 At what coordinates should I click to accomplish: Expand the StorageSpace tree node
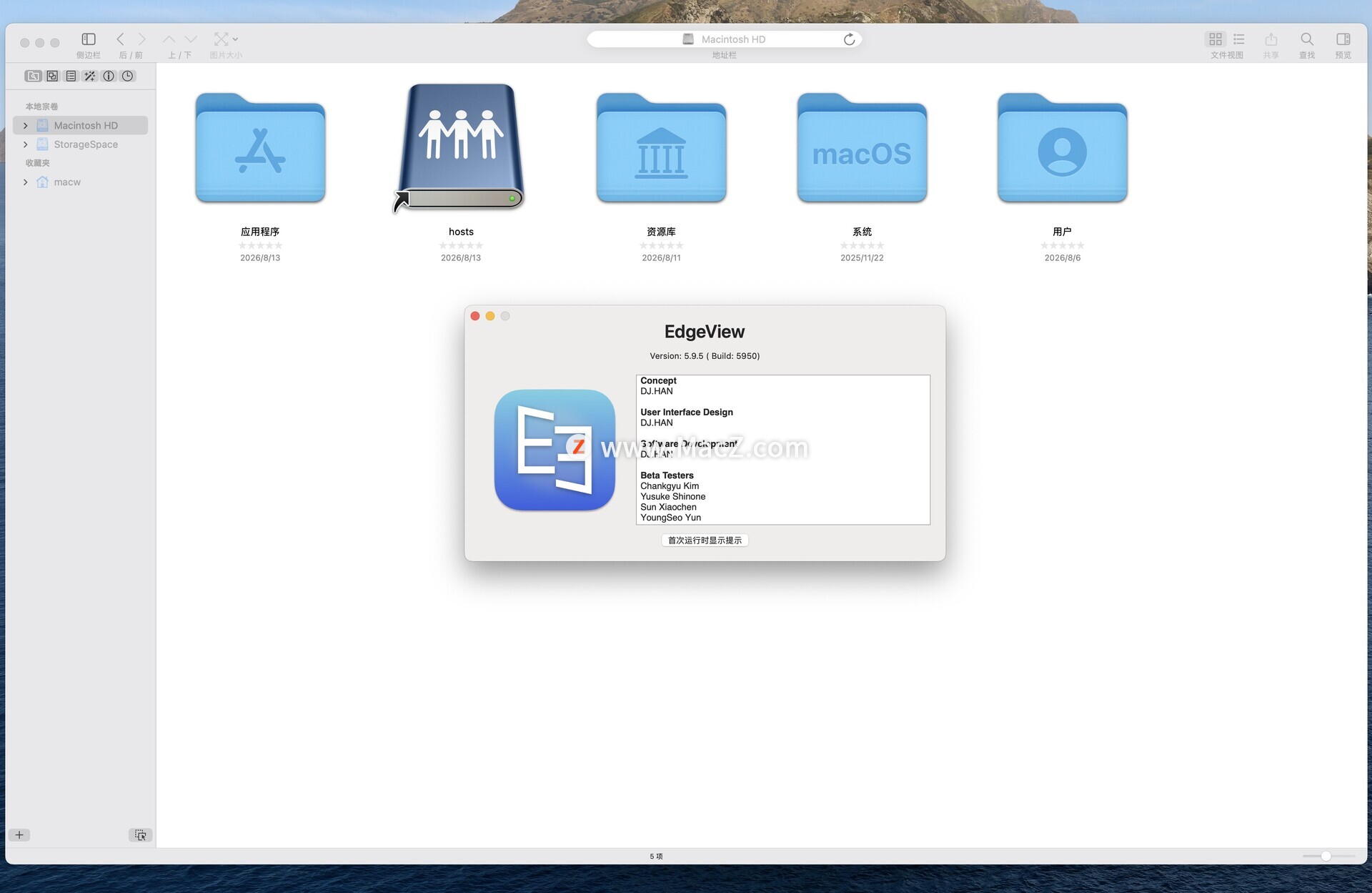[26, 144]
